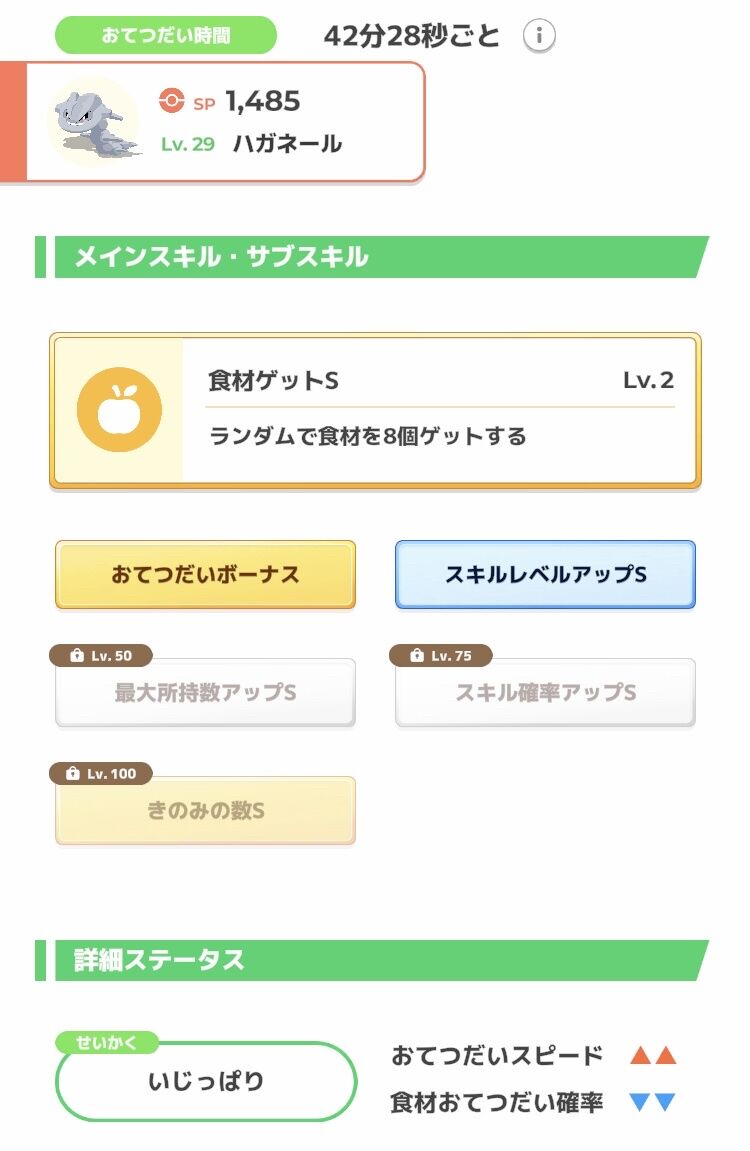Tap the Lv. 100 lock badge
Viewport: 750px width, 1151px height.
click(x=101, y=774)
